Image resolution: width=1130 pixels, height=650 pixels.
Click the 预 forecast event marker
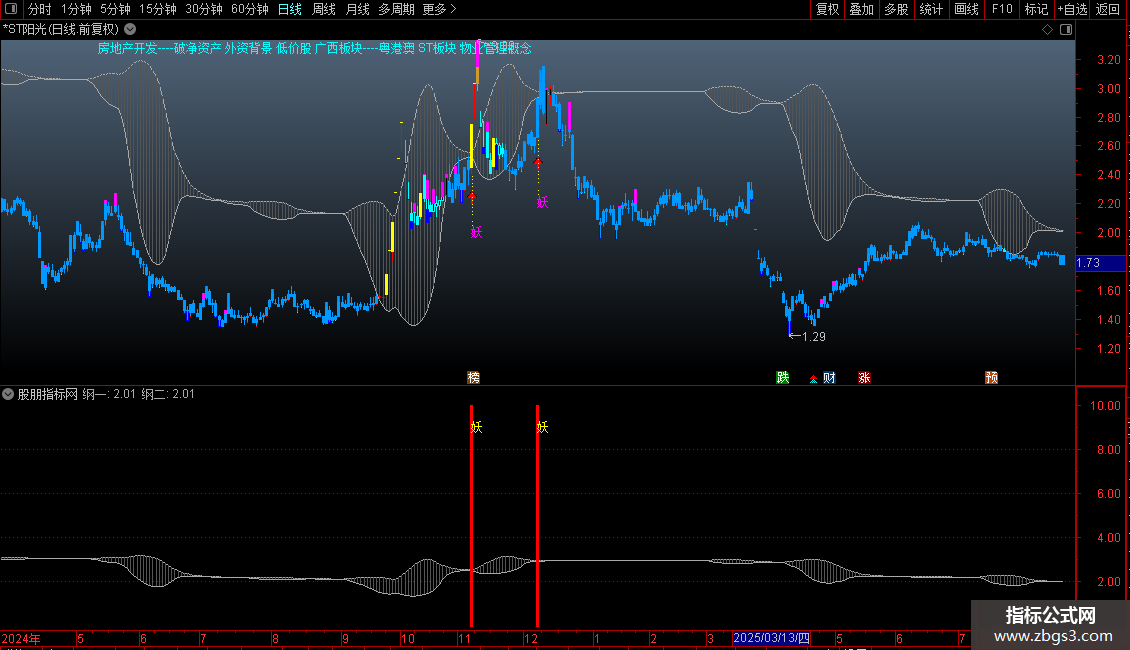pos(992,378)
